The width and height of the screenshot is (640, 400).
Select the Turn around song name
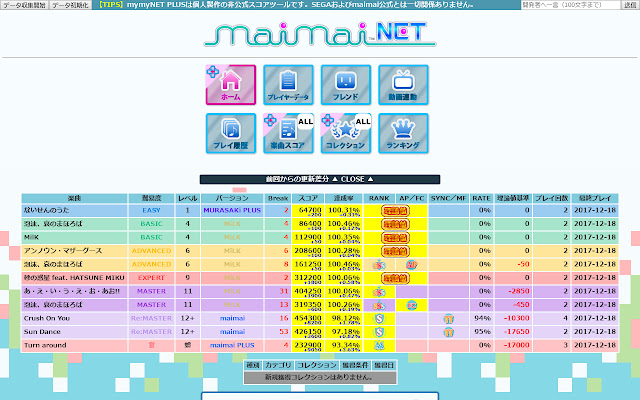pos(45,345)
